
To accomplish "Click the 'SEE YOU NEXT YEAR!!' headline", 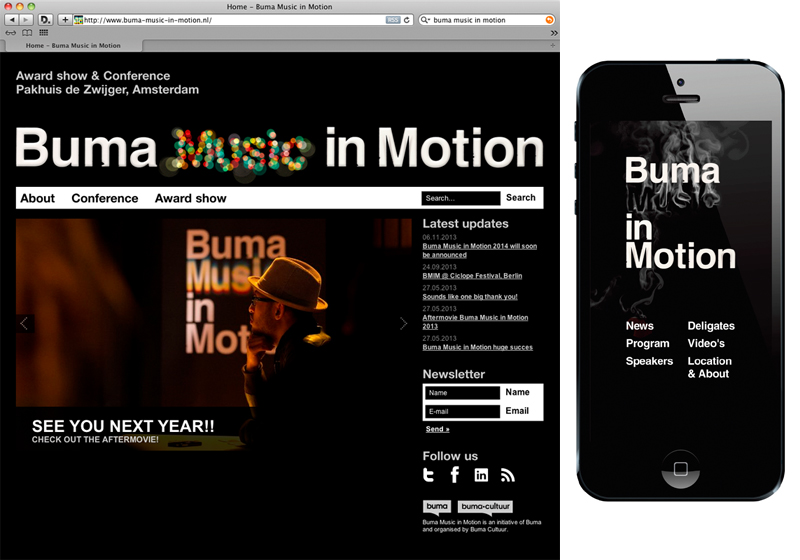I will [x=123, y=426].
